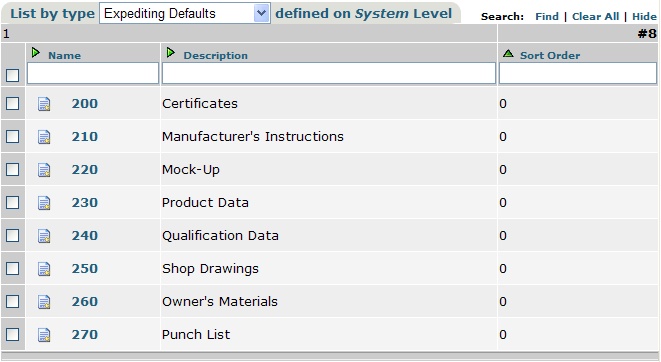Open item 210 link
The image size is (661, 362).
click(x=85, y=137)
